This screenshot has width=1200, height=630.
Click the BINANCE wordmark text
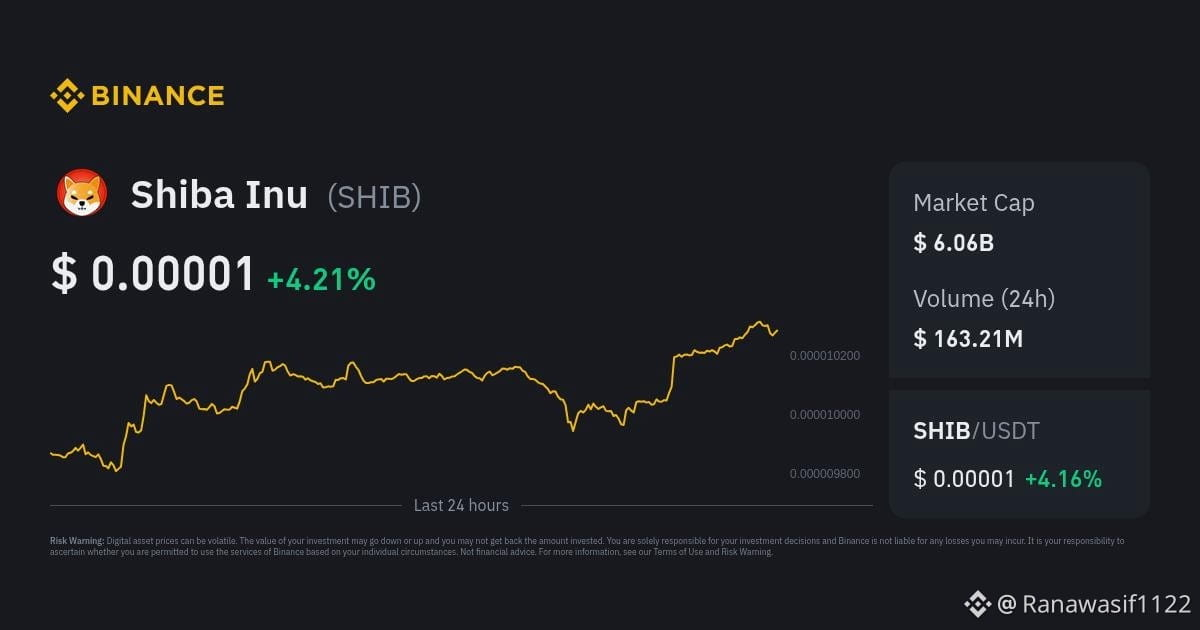click(158, 96)
